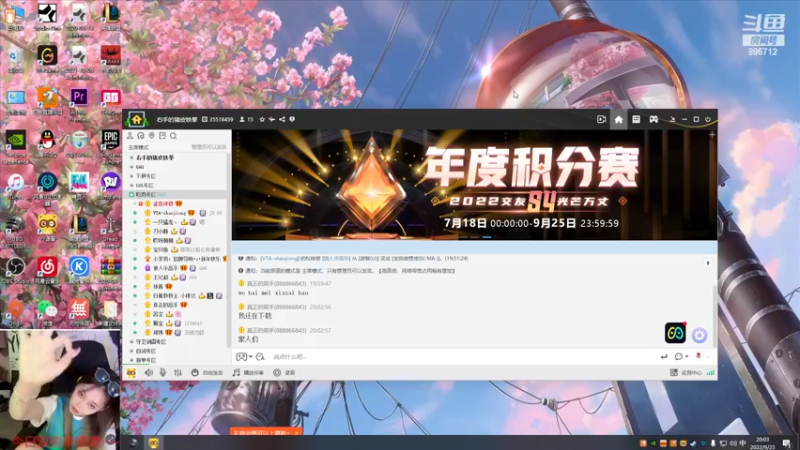
Task: Open the play accompaniment music button
Action: point(248,373)
